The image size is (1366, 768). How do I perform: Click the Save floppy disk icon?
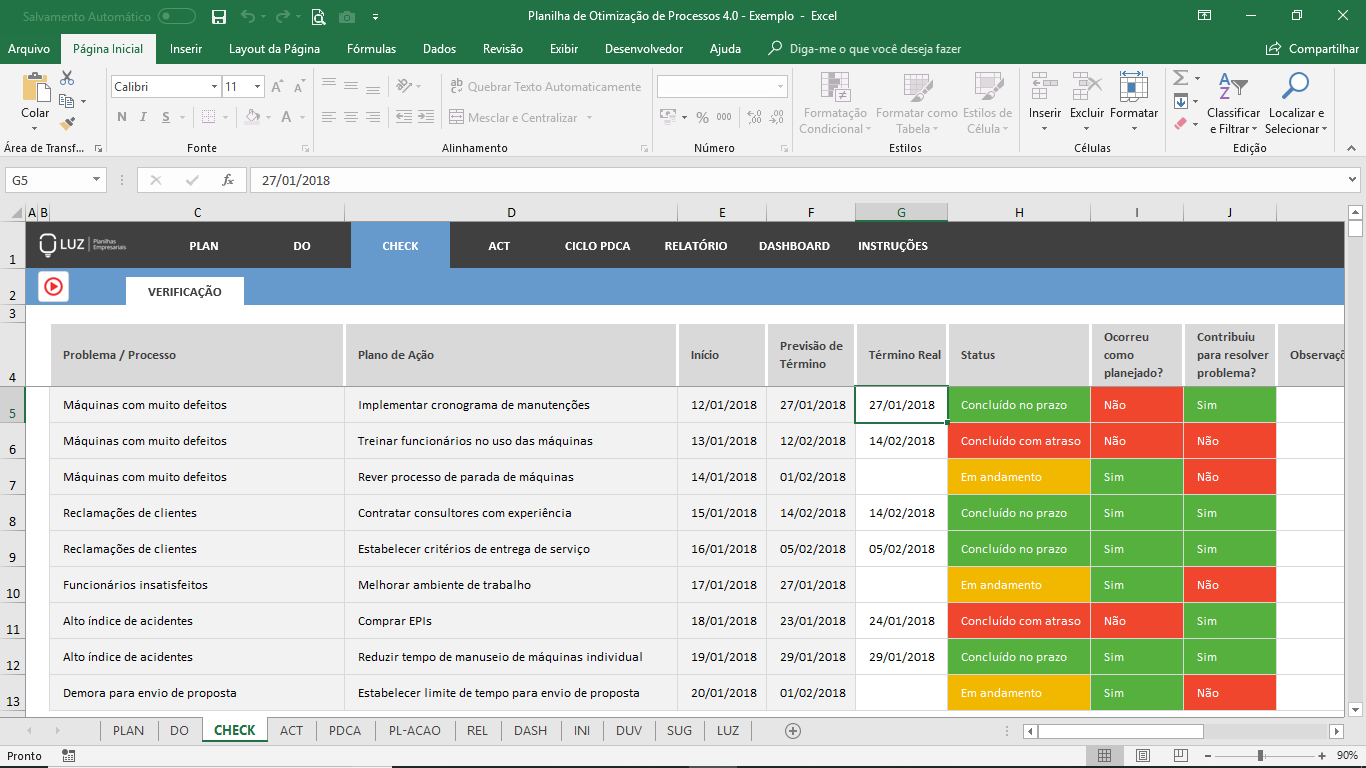point(219,16)
